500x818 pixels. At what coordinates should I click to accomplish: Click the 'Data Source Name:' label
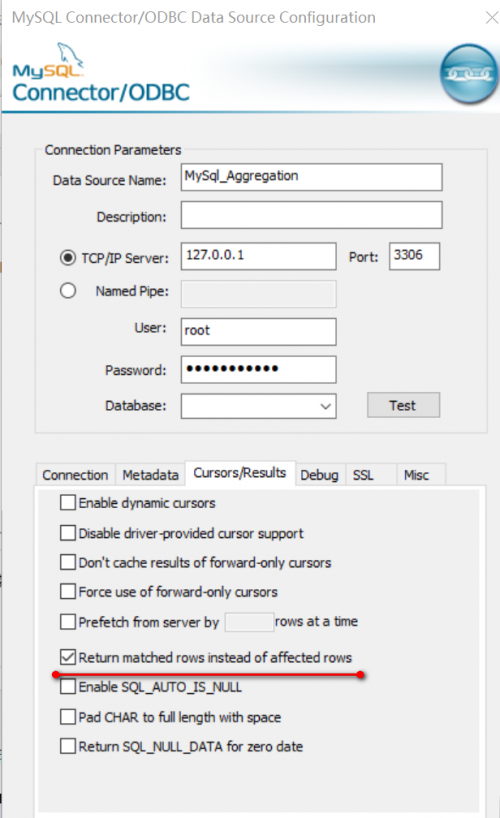[x=110, y=181]
